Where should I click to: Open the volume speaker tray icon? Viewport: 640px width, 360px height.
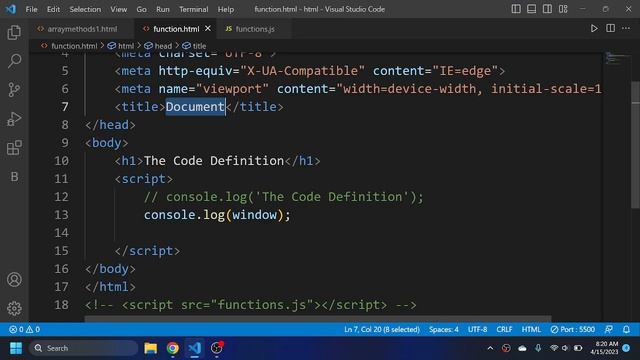pos(565,348)
